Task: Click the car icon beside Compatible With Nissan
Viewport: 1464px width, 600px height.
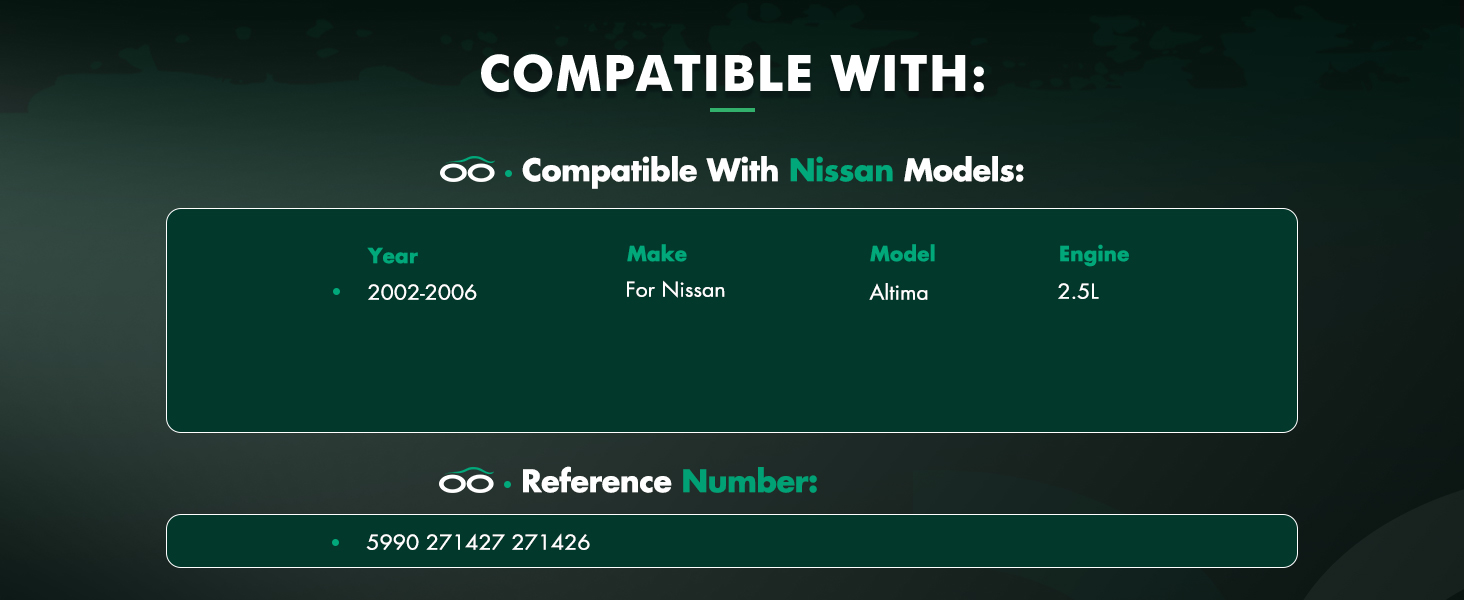Action: (467, 170)
